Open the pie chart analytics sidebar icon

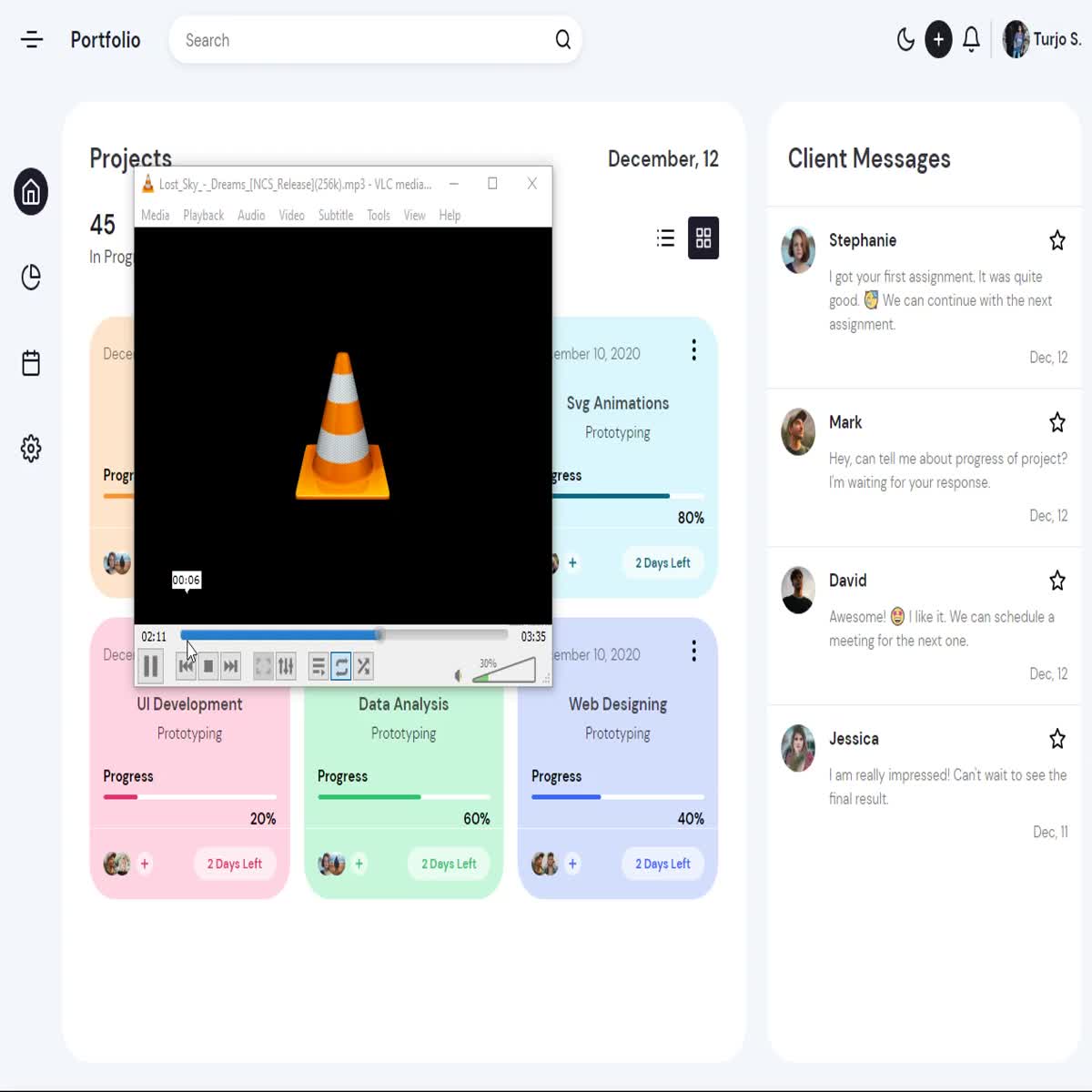(x=30, y=278)
